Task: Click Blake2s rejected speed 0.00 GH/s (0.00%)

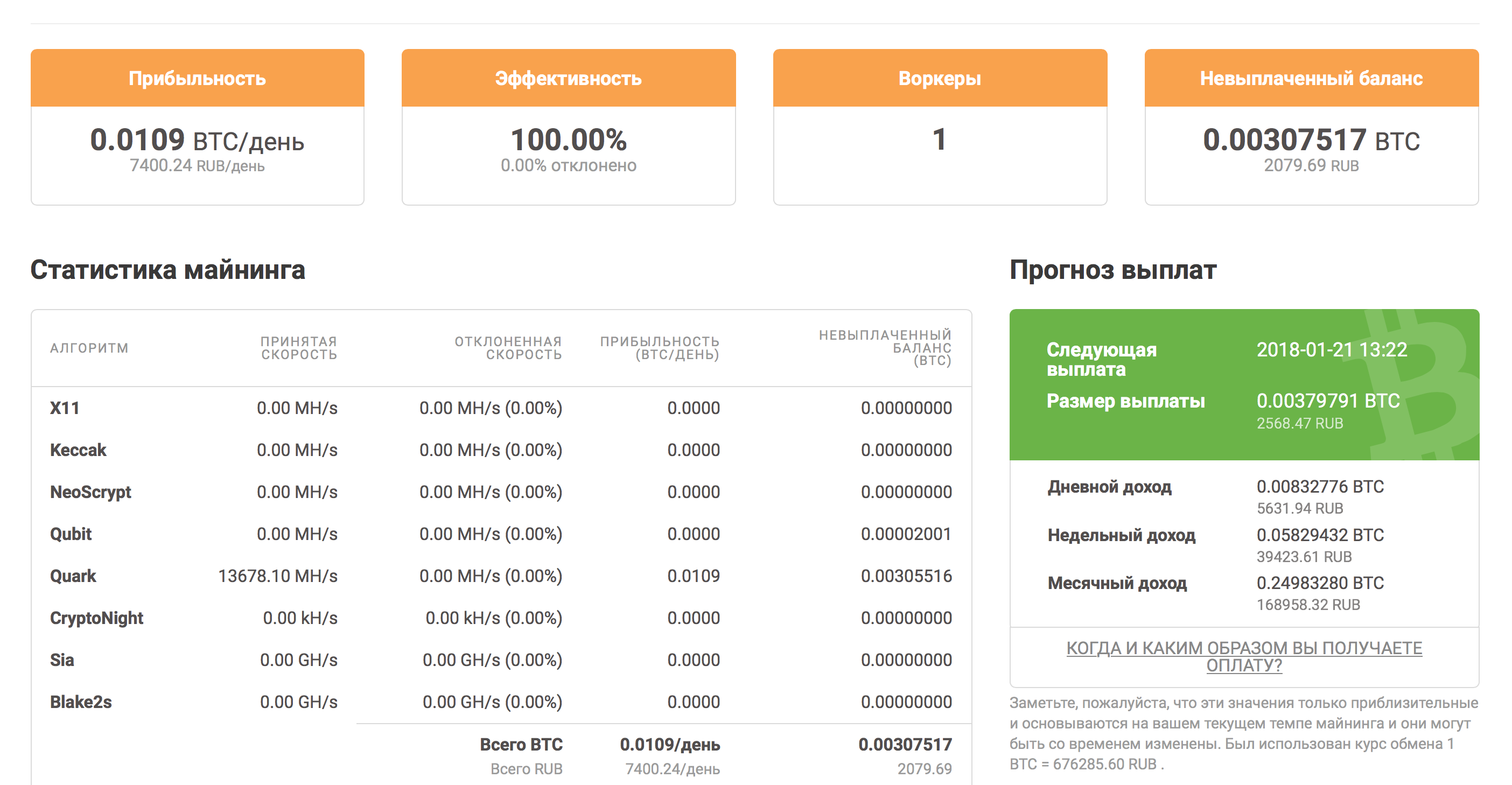Action: (x=493, y=703)
